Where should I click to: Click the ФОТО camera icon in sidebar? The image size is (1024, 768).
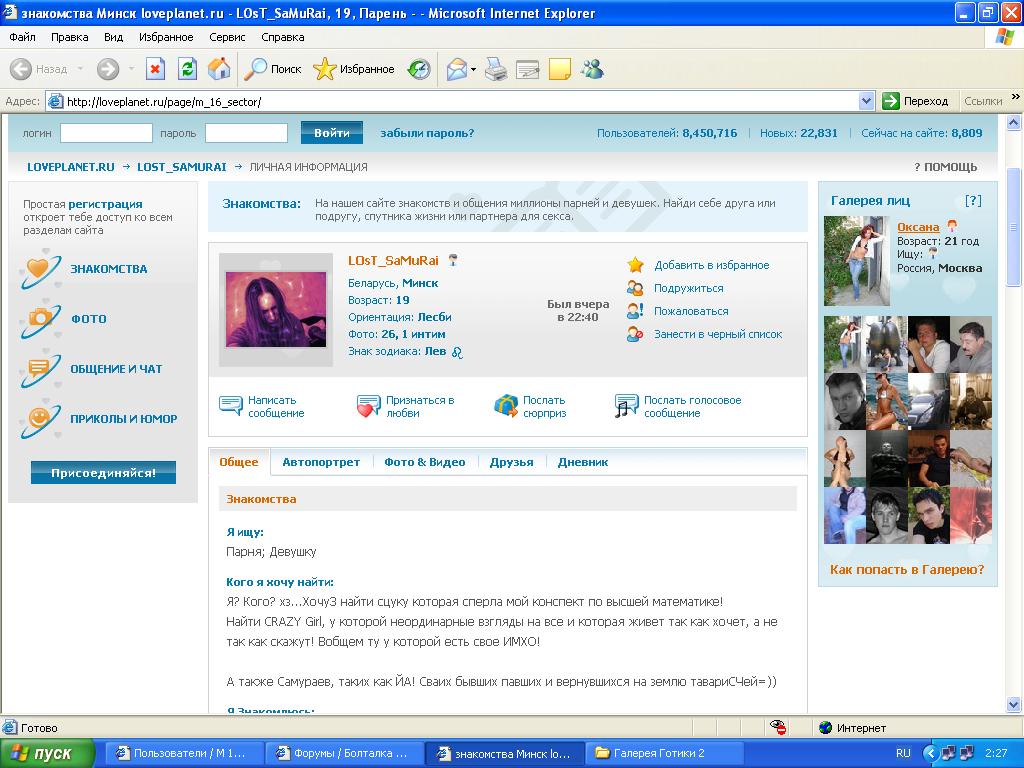pos(40,319)
